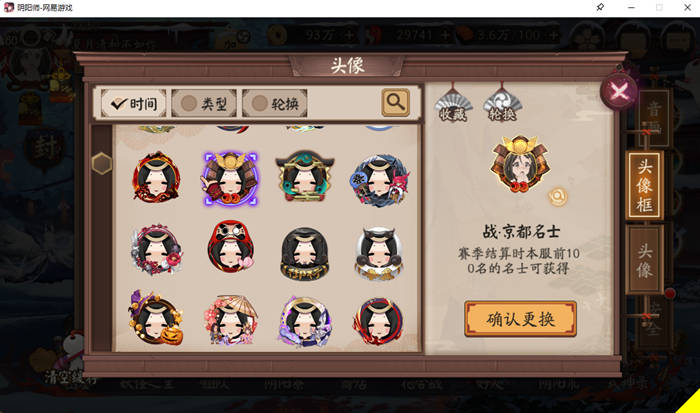Switch to the 头像 side tab
Image resolution: width=700 pixels, height=413 pixels.
tap(644, 260)
